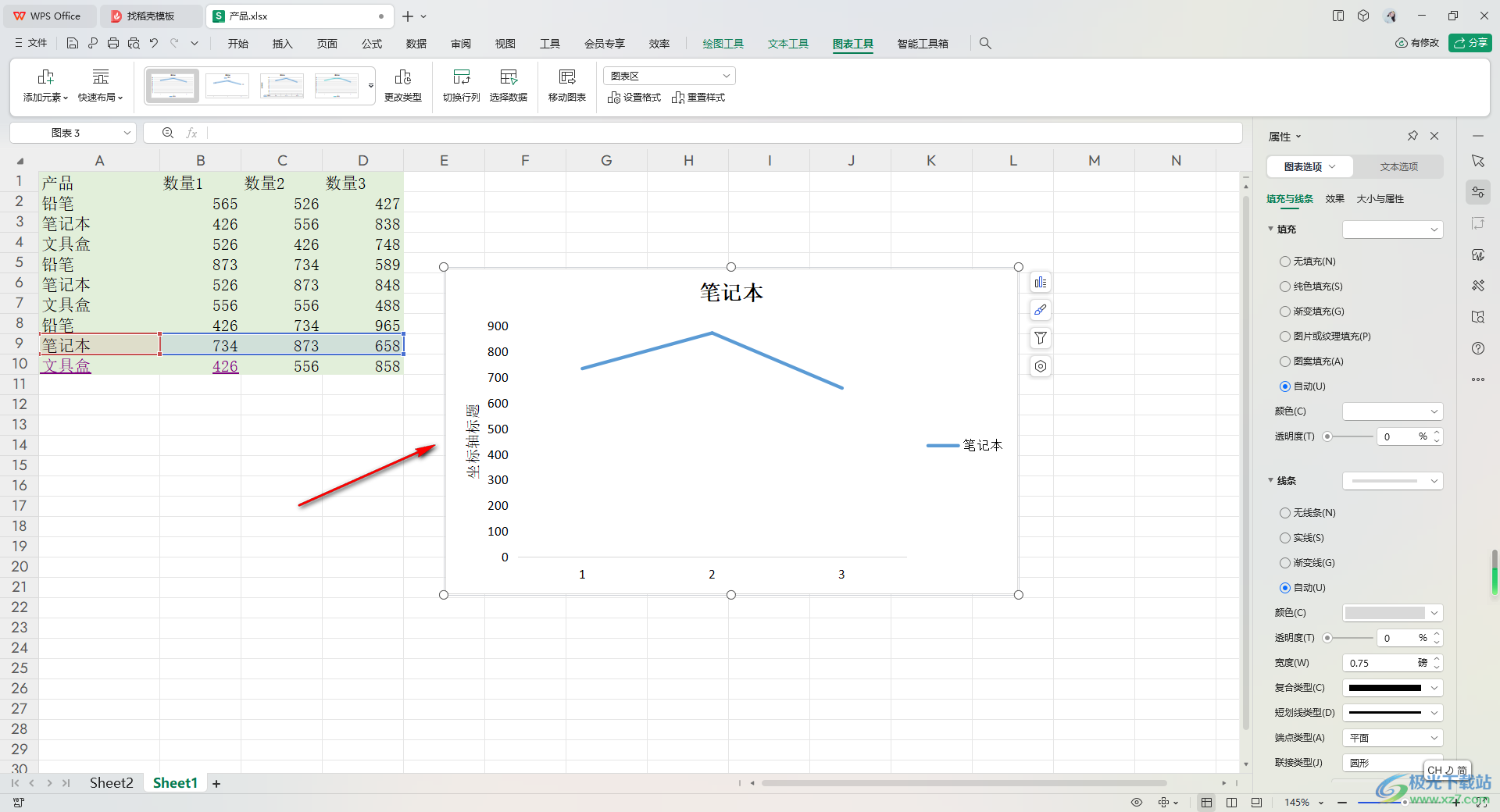Viewport: 1500px width, 812px height.
Task: Click the eye reading mode status icon
Action: pyautogui.click(x=1137, y=803)
